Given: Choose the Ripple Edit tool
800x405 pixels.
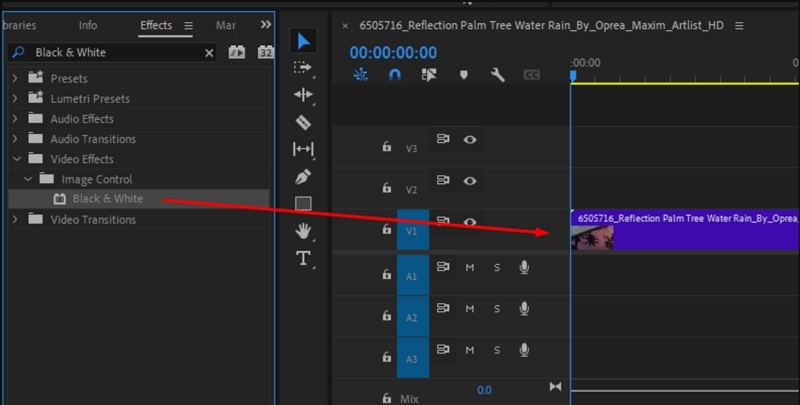Looking at the screenshot, I should [303, 95].
